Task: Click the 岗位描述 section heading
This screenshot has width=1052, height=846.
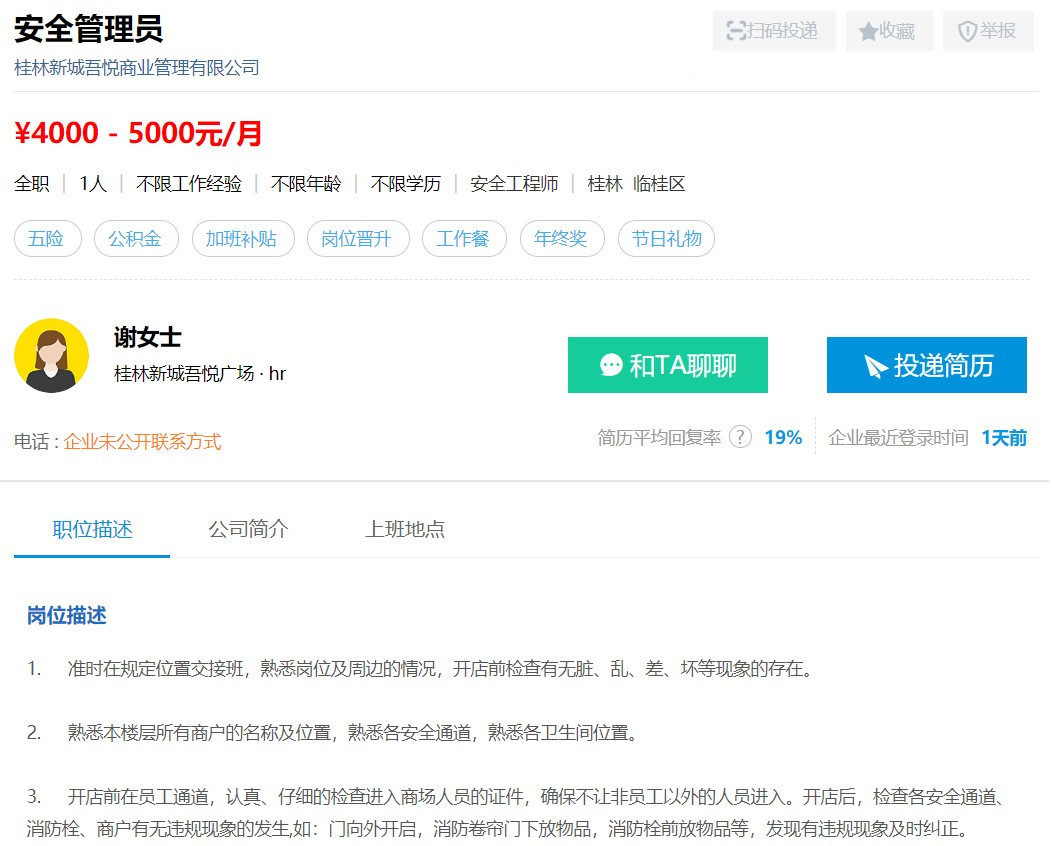Action: click(66, 615)
